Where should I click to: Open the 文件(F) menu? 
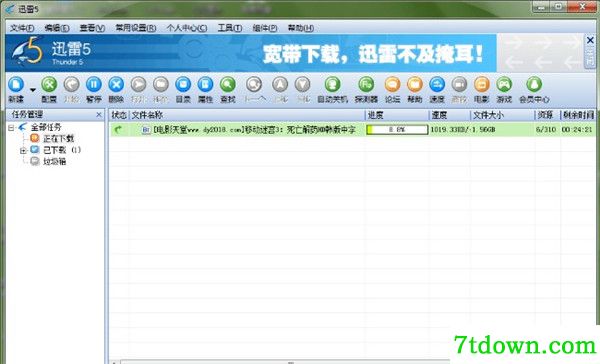coord(22,28)
